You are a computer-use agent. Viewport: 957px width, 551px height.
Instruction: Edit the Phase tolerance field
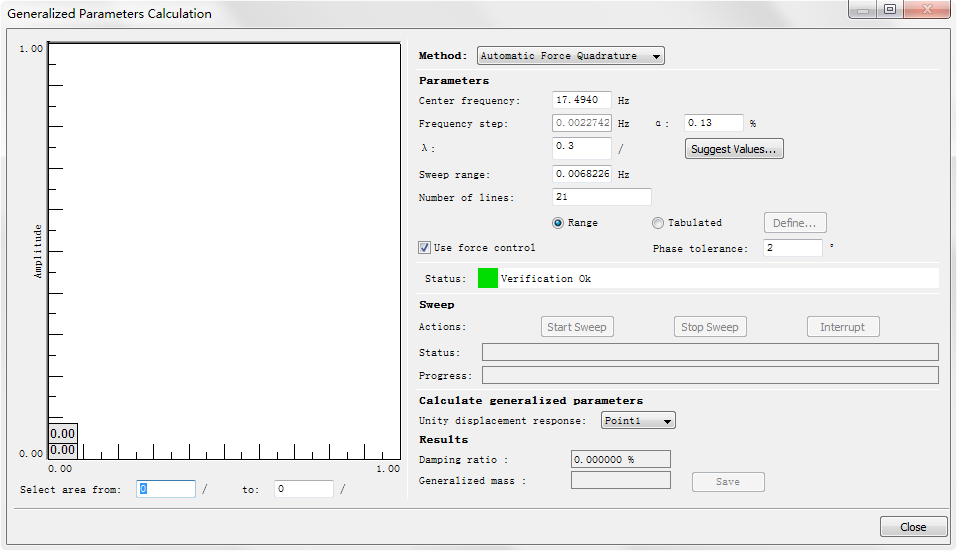793,248
